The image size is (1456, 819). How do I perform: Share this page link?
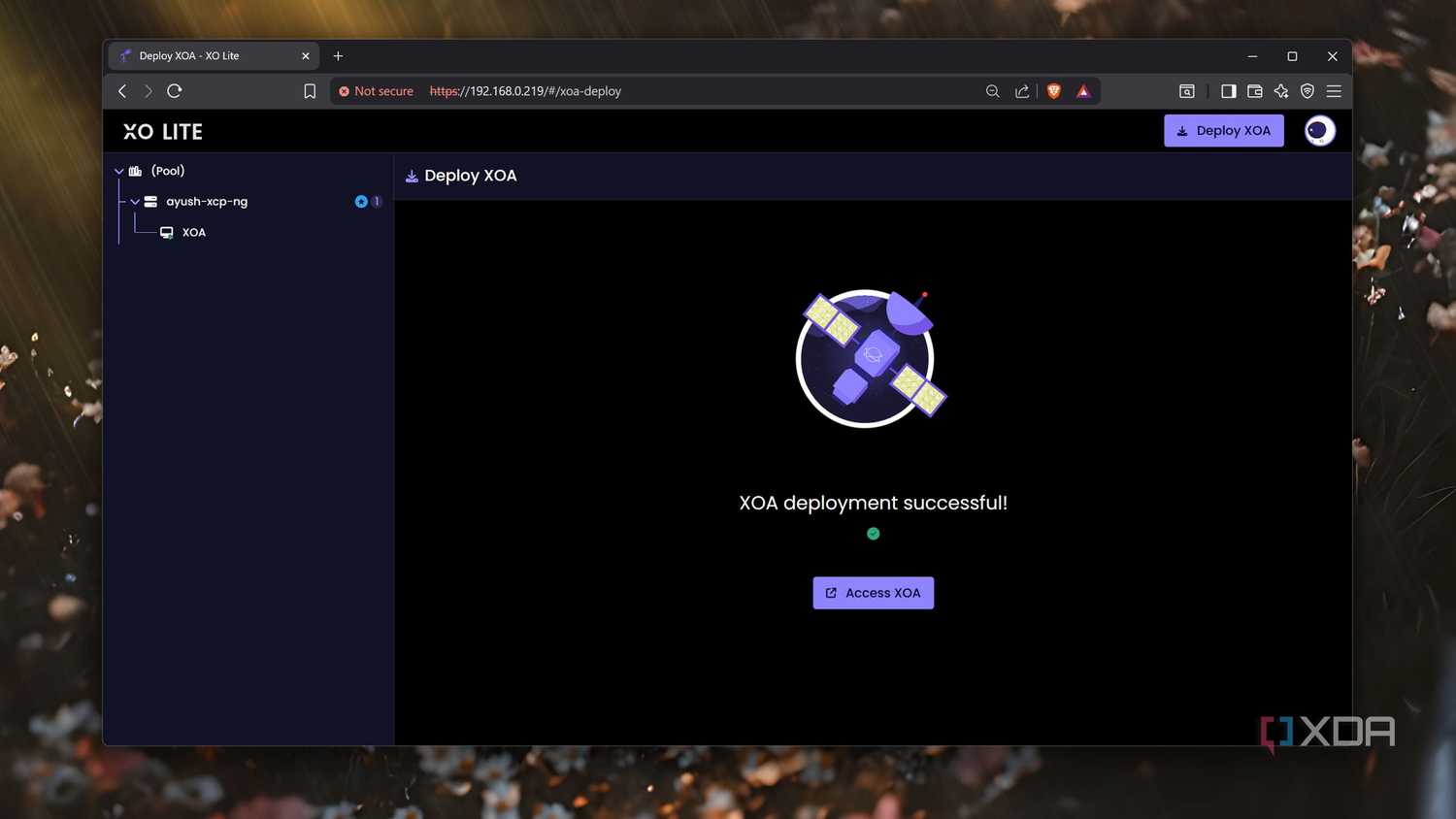(x=1022, y=91)
